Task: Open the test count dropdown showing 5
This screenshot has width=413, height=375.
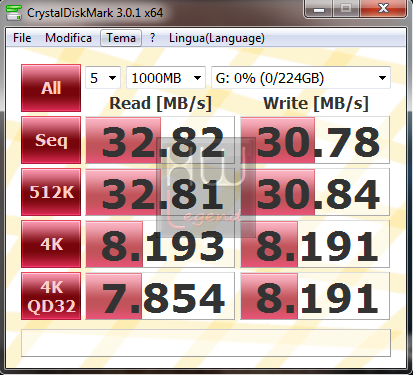Action: click(x=103, y=78)
